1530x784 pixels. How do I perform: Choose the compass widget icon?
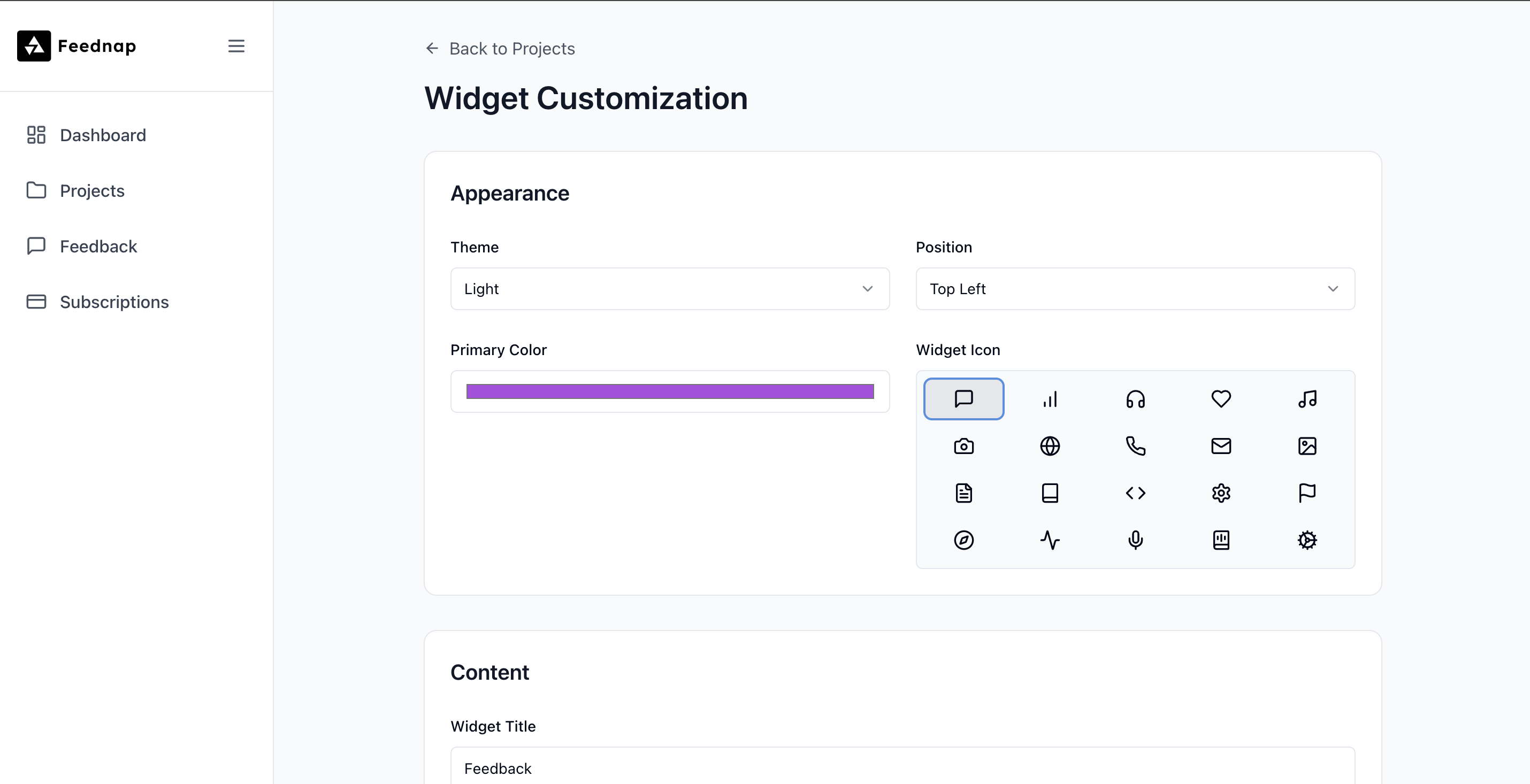963,540
